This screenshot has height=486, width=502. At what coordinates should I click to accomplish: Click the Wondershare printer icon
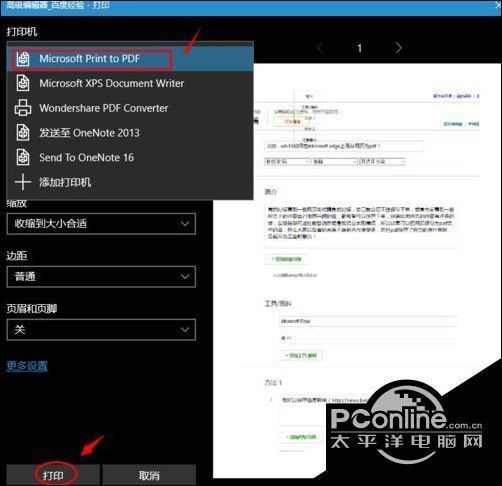point(23,108)
